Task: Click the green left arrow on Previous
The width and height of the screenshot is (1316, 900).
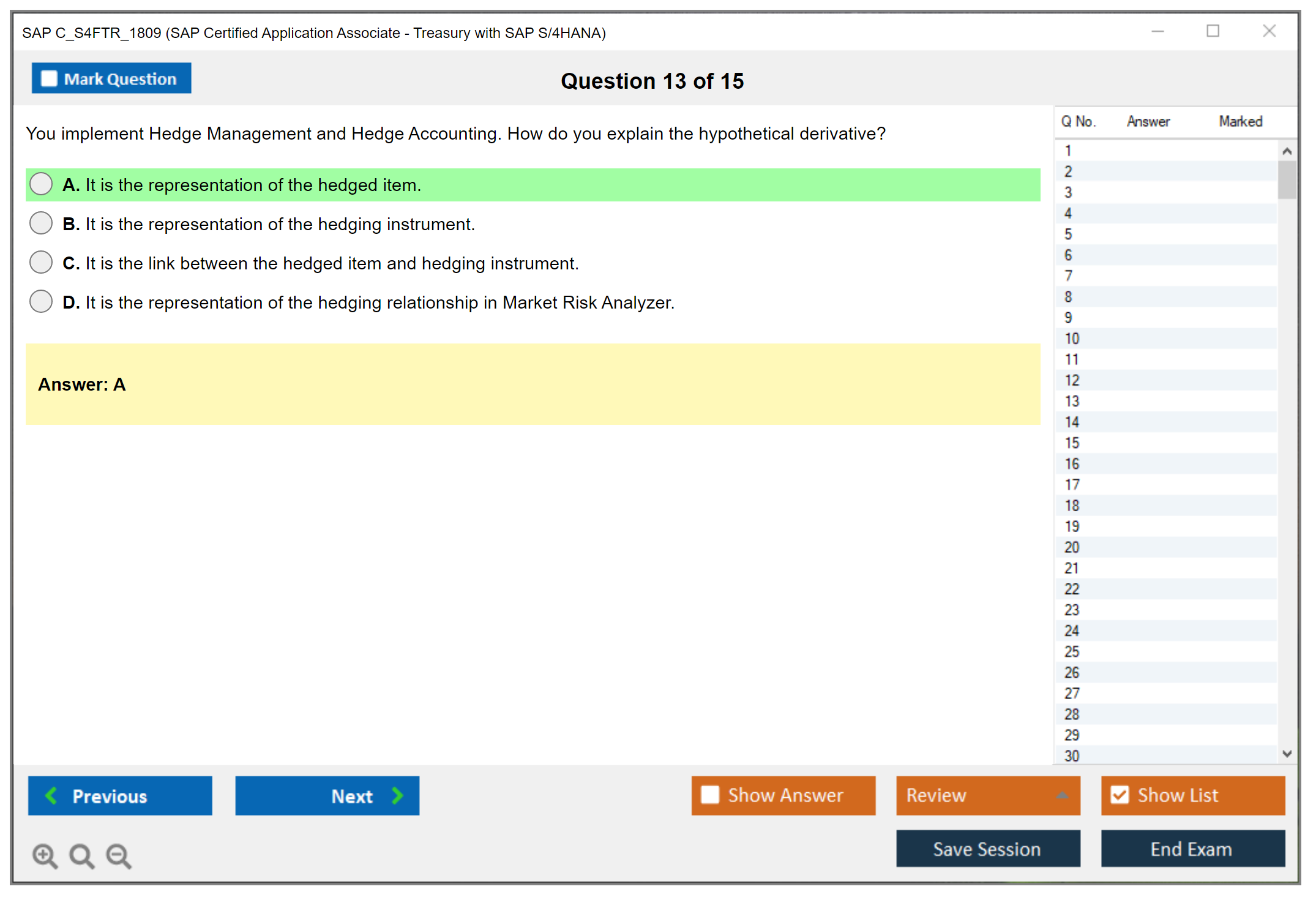Action: 51,795
